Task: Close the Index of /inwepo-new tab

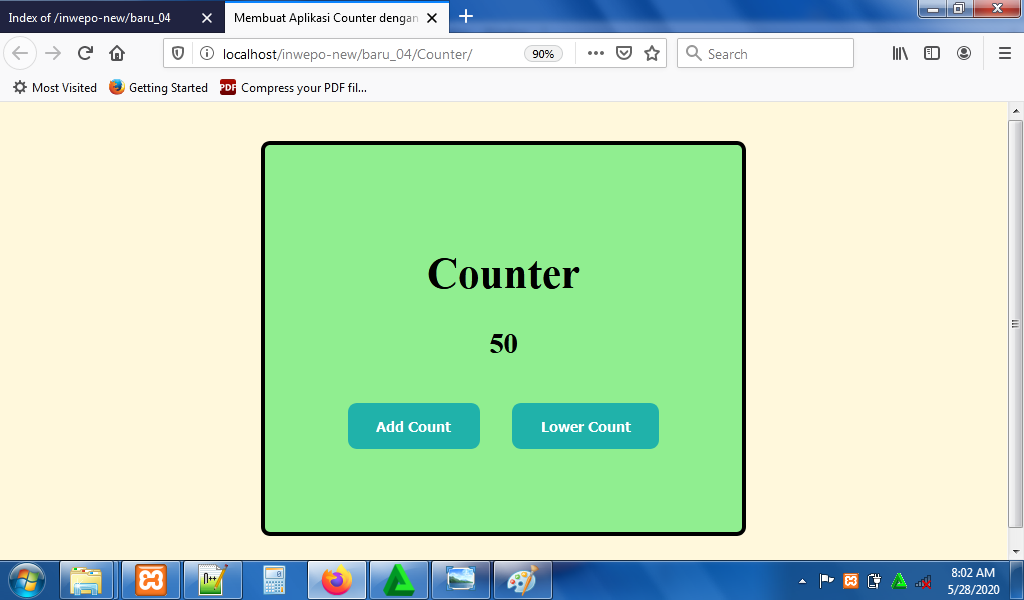Action: tap(207, 18)
